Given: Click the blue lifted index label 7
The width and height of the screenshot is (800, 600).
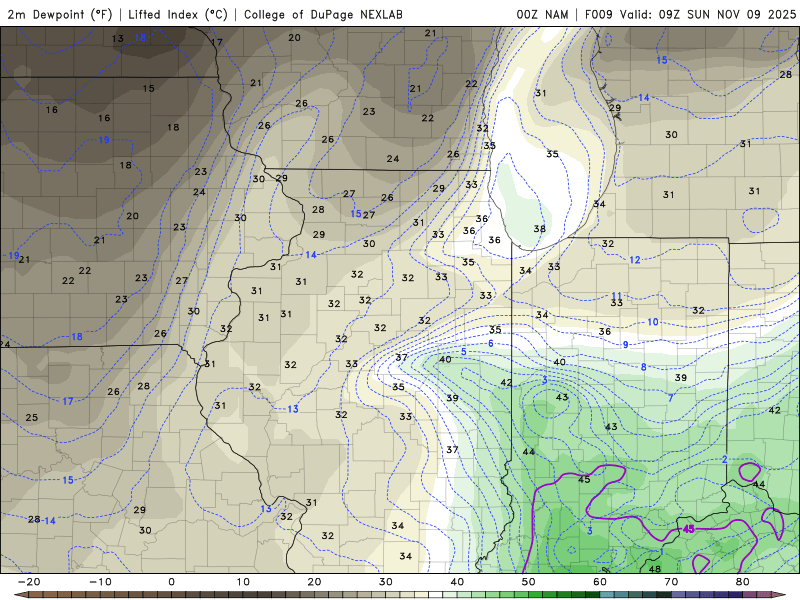Looking at the screenshot, I should point(670,397).
